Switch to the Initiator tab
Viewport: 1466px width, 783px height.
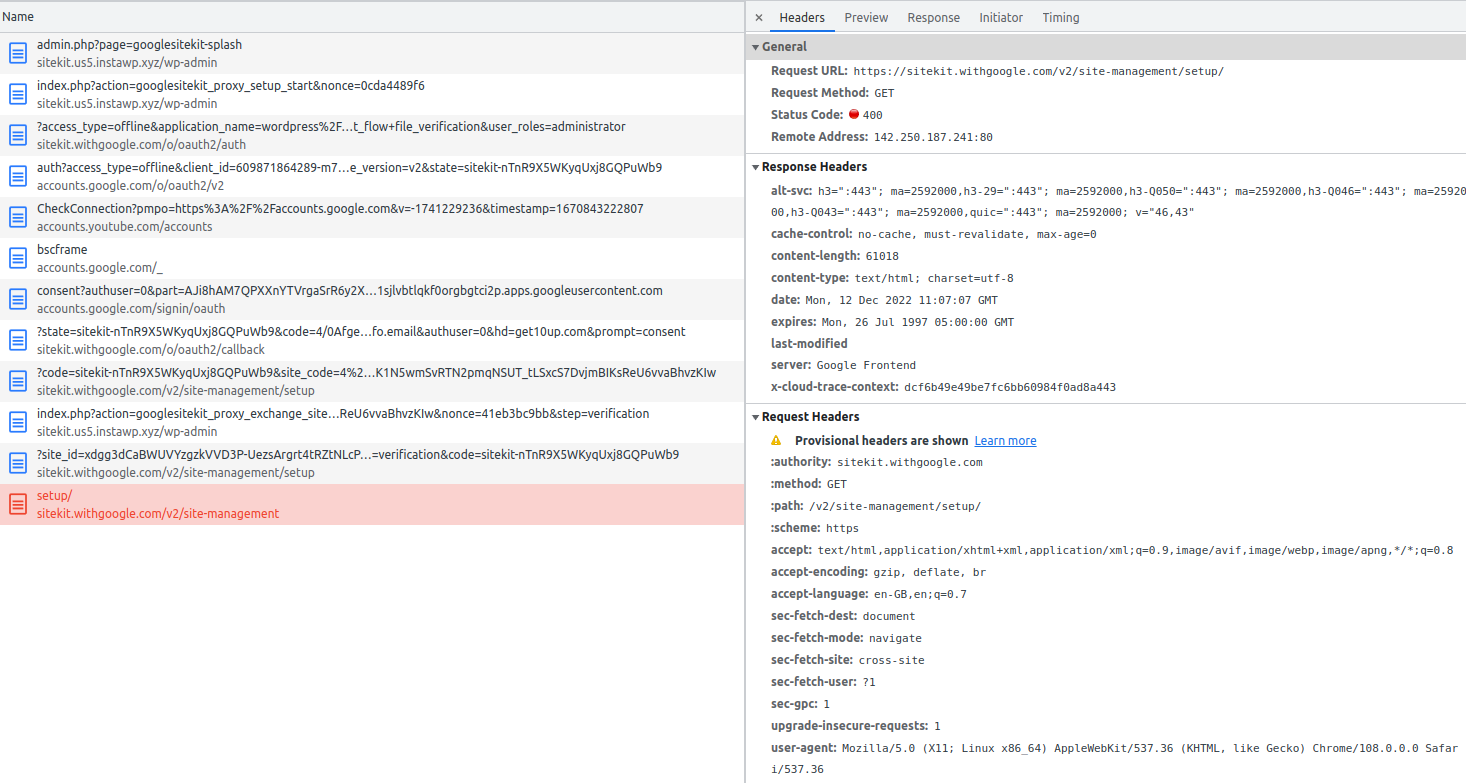(1001, 17)
